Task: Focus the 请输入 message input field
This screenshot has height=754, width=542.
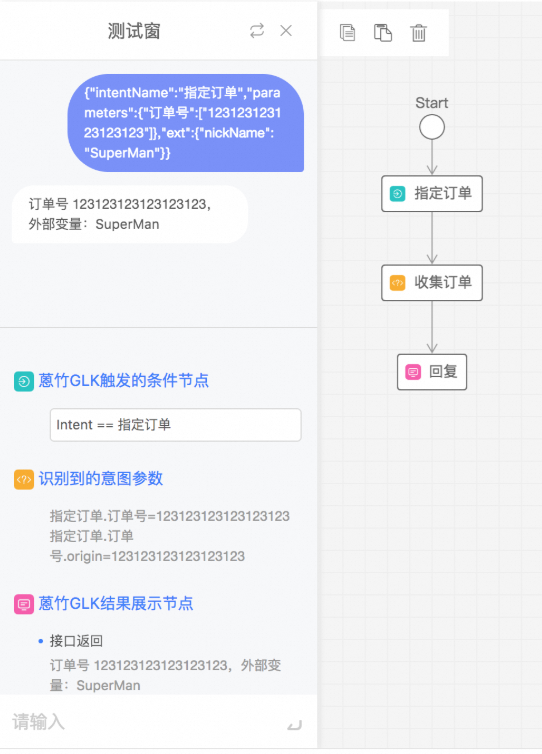Action: point(144,722)
